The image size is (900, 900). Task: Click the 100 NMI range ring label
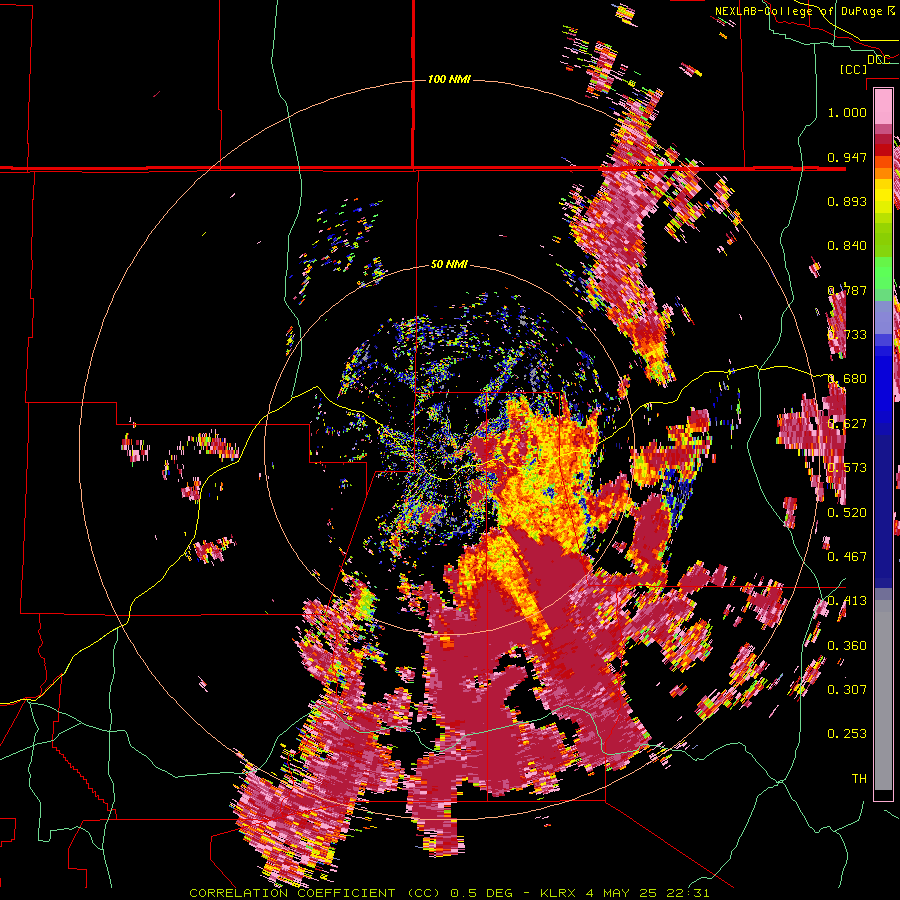coord(449,79)
